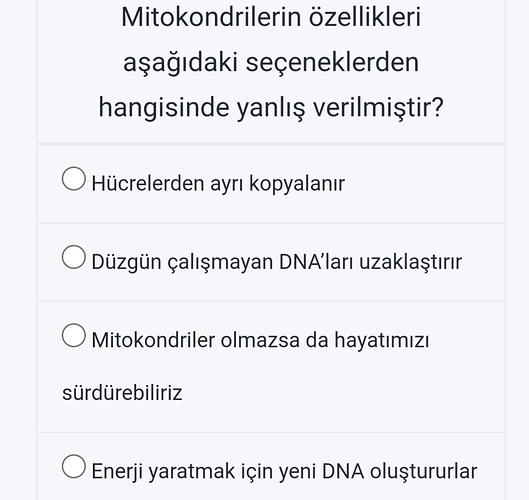Select the 'Hücrelerden ayrı kopyalanır' radio button
This screenshot has height=500, width=529.
point(74,178)
